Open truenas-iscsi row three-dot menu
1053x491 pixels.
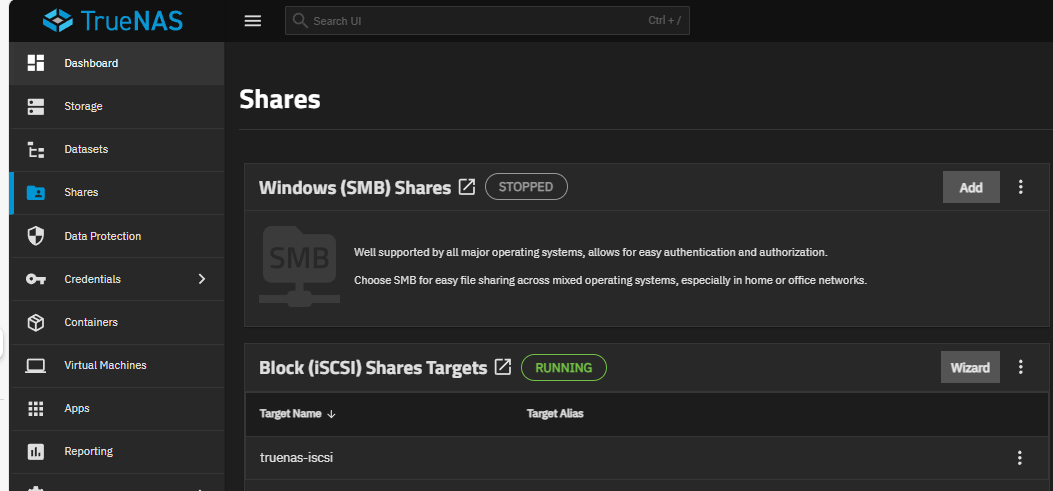(x=1019, y=458)
